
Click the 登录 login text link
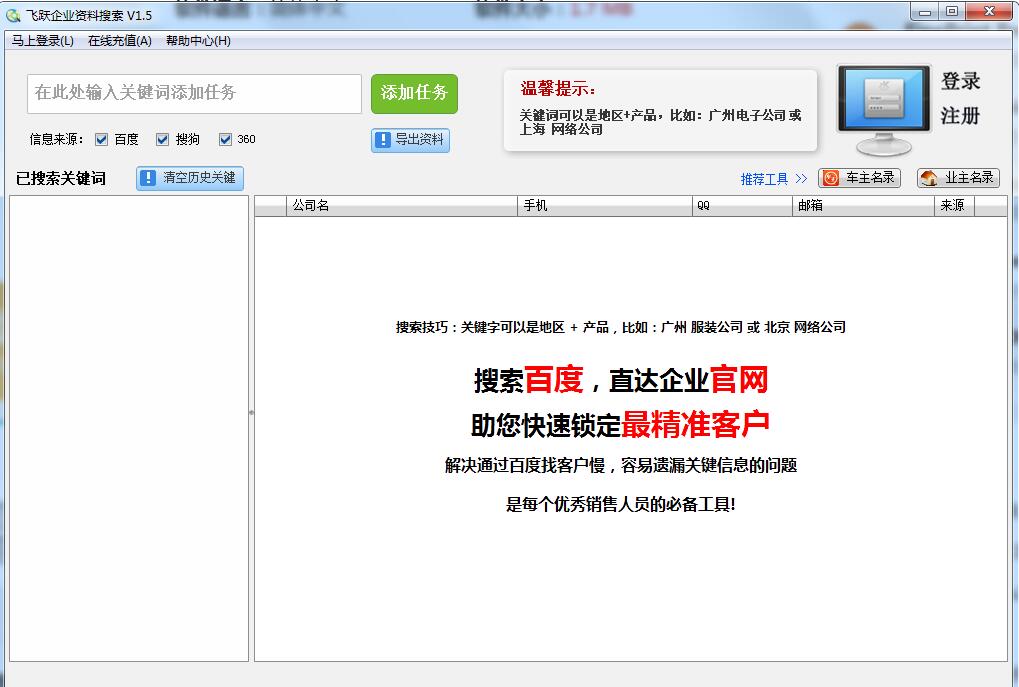(960, 82)
